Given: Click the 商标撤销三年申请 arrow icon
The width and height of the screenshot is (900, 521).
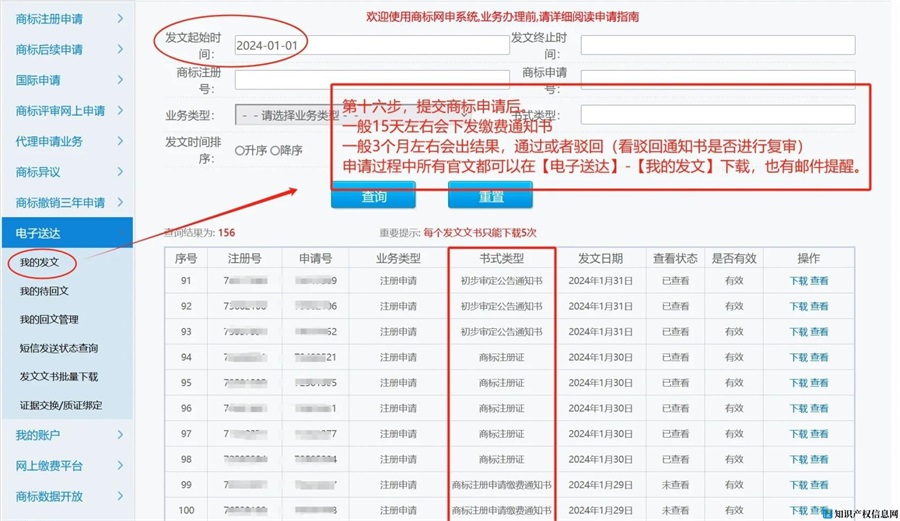Looking at the screenshot, I should tap(120, 202).
